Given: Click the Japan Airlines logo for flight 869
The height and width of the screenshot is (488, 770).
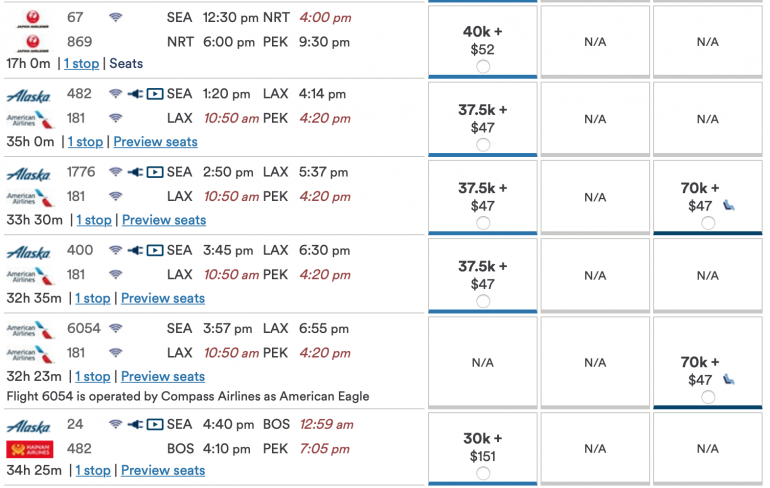Looking at the screenshot, I should (28, 43).
